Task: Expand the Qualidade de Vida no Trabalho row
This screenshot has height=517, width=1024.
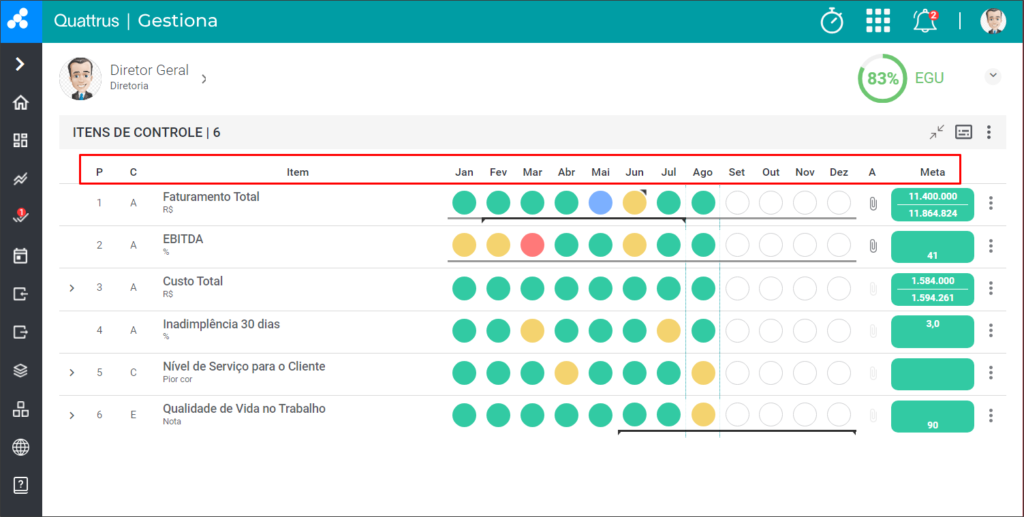Action: click(72, 415)
